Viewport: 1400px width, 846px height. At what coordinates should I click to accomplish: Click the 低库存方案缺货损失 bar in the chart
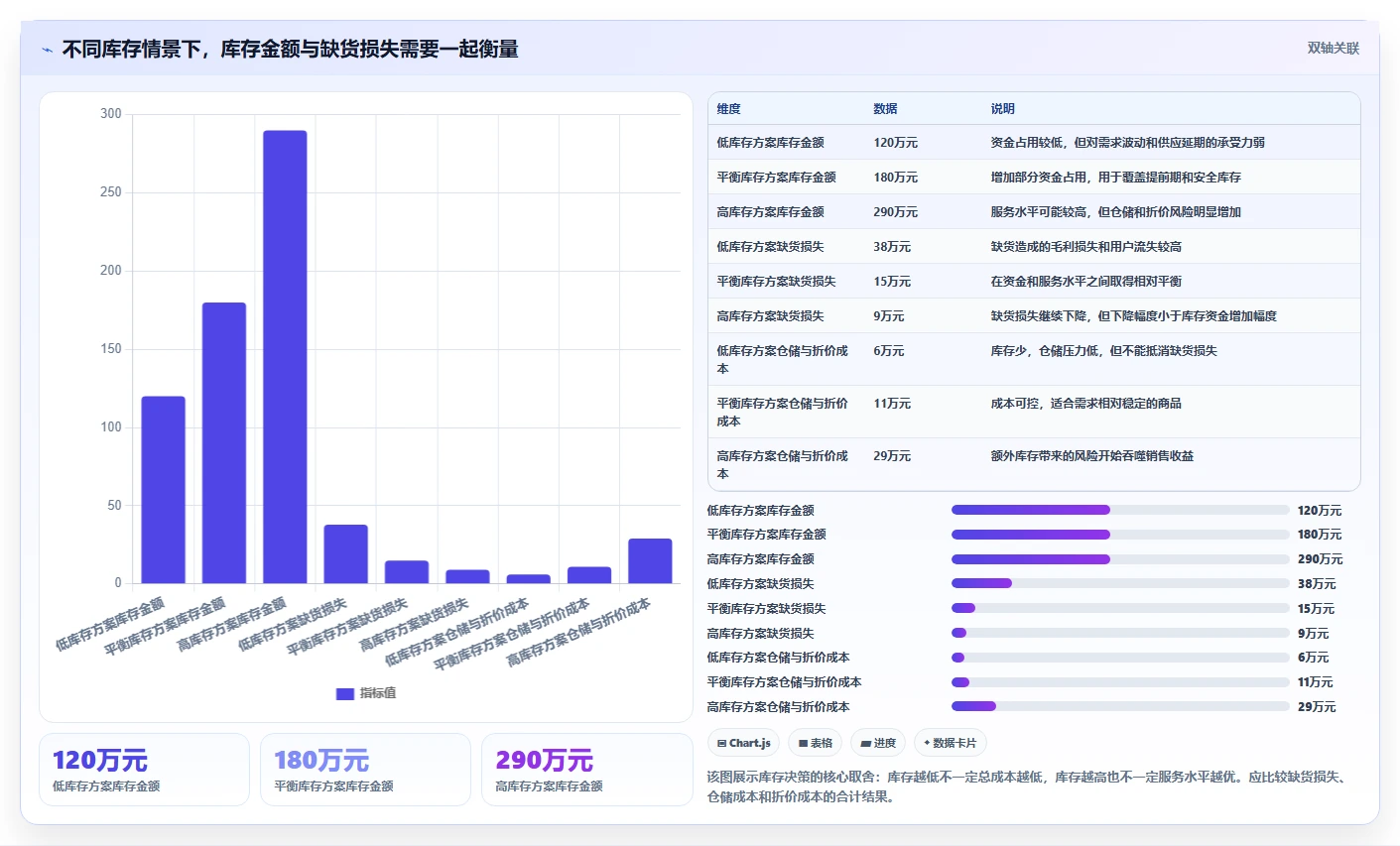[x=345, y=553]
